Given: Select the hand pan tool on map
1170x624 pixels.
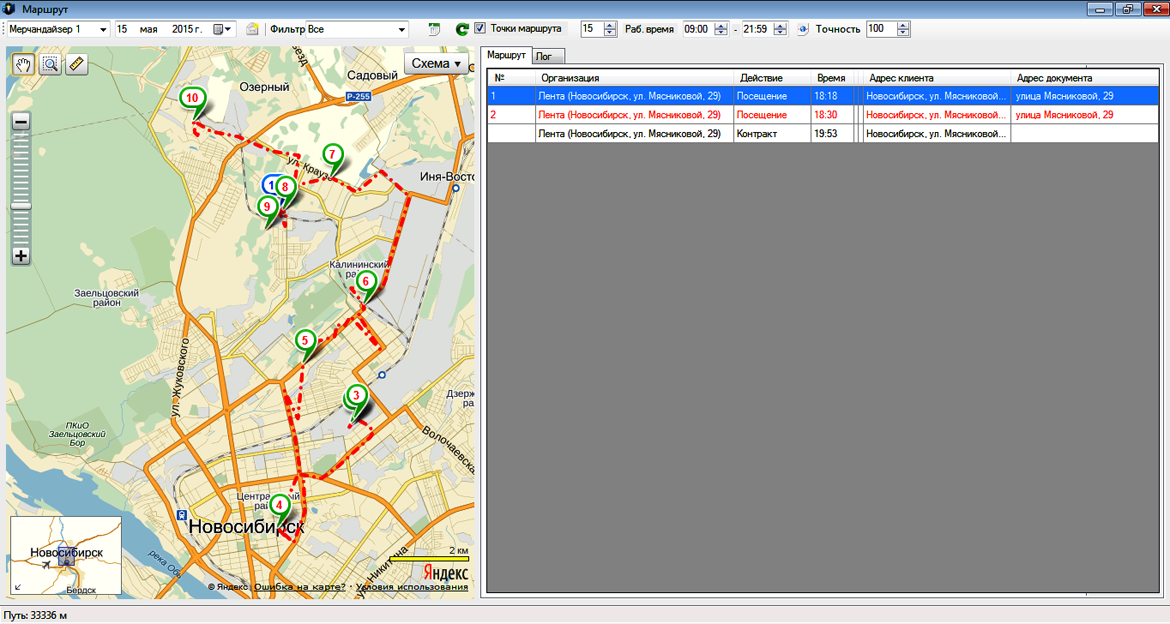Looking at the screenshot, I should 23,65.
